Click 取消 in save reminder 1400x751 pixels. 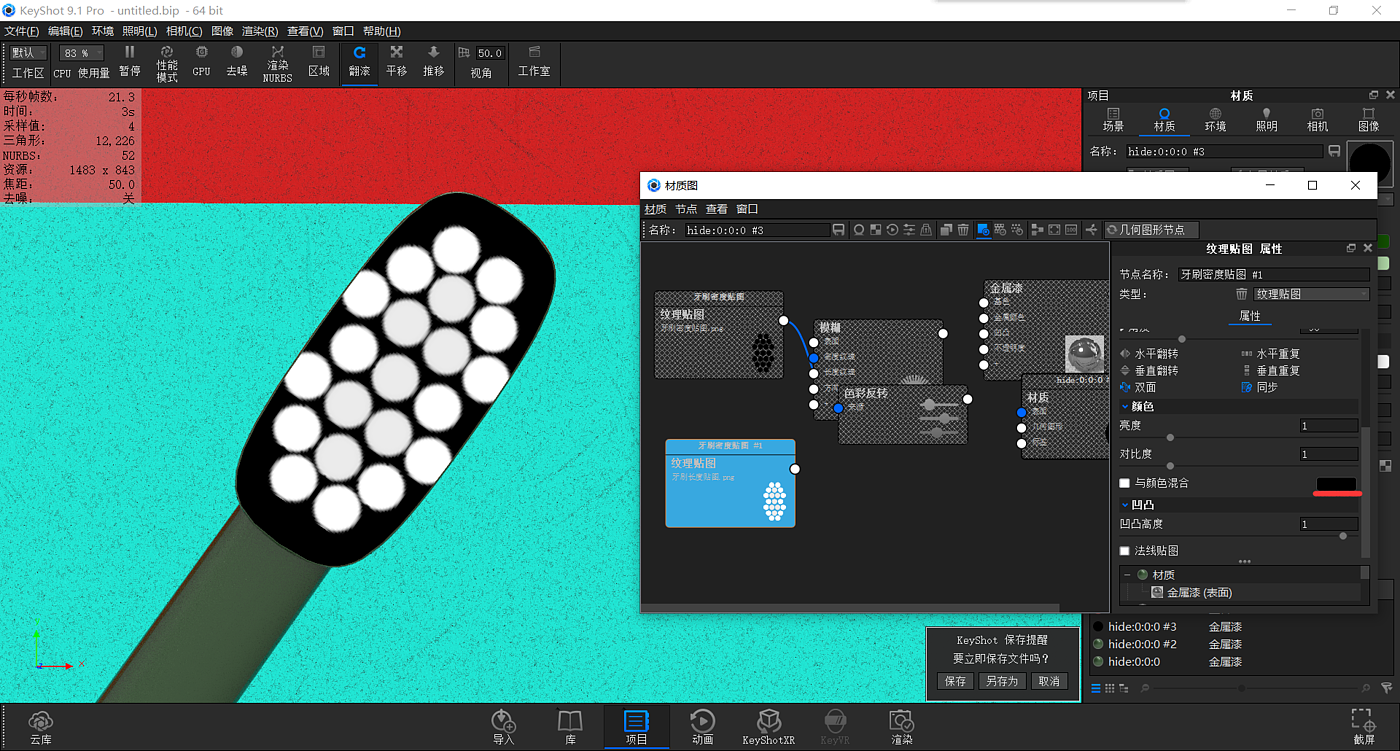coord(1048,681)
